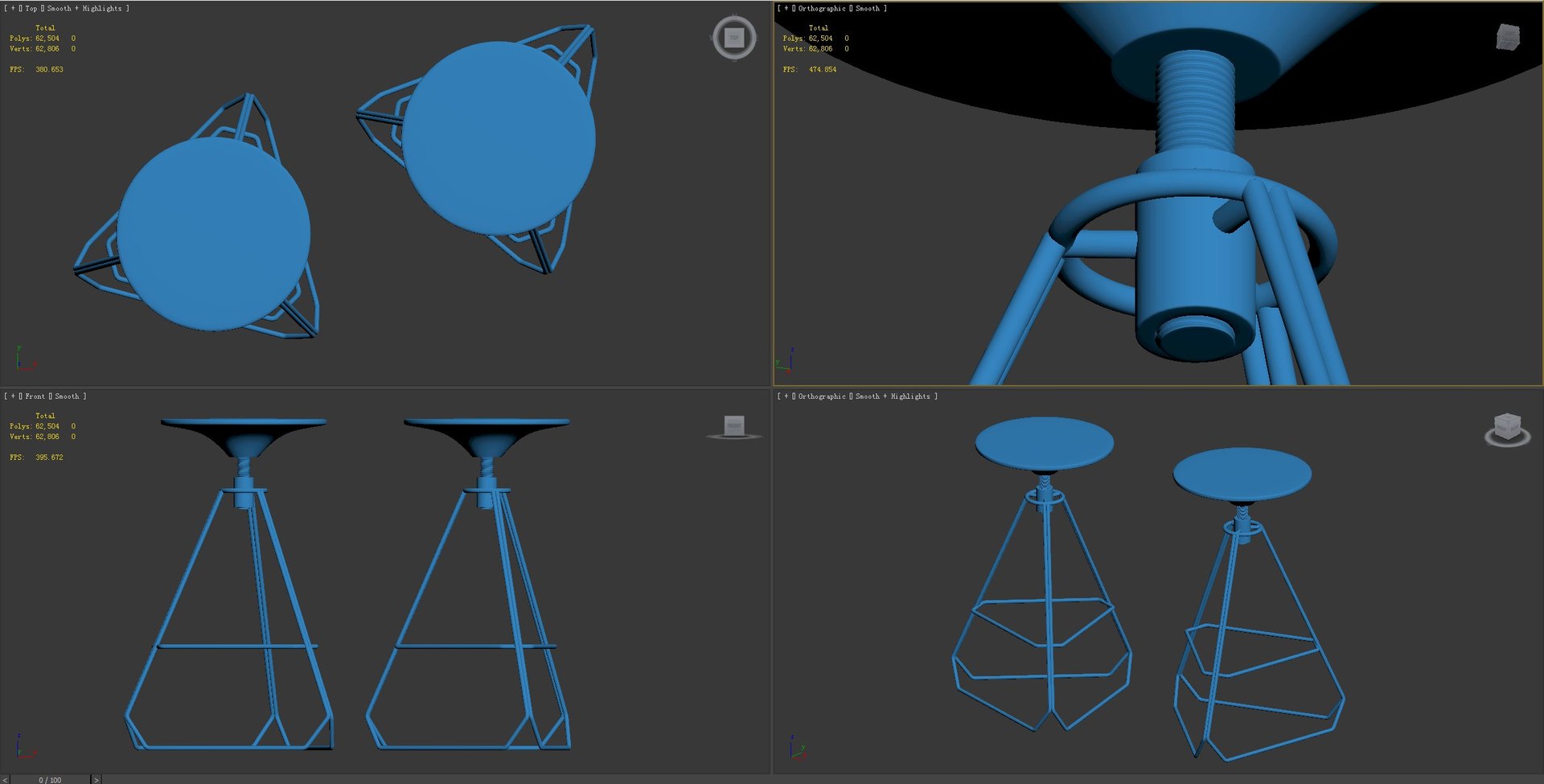Open the [+] menu of the Front viewport
Viewport: 1544px width, 784px height.
pyautogui.click(x=13, y=396)
